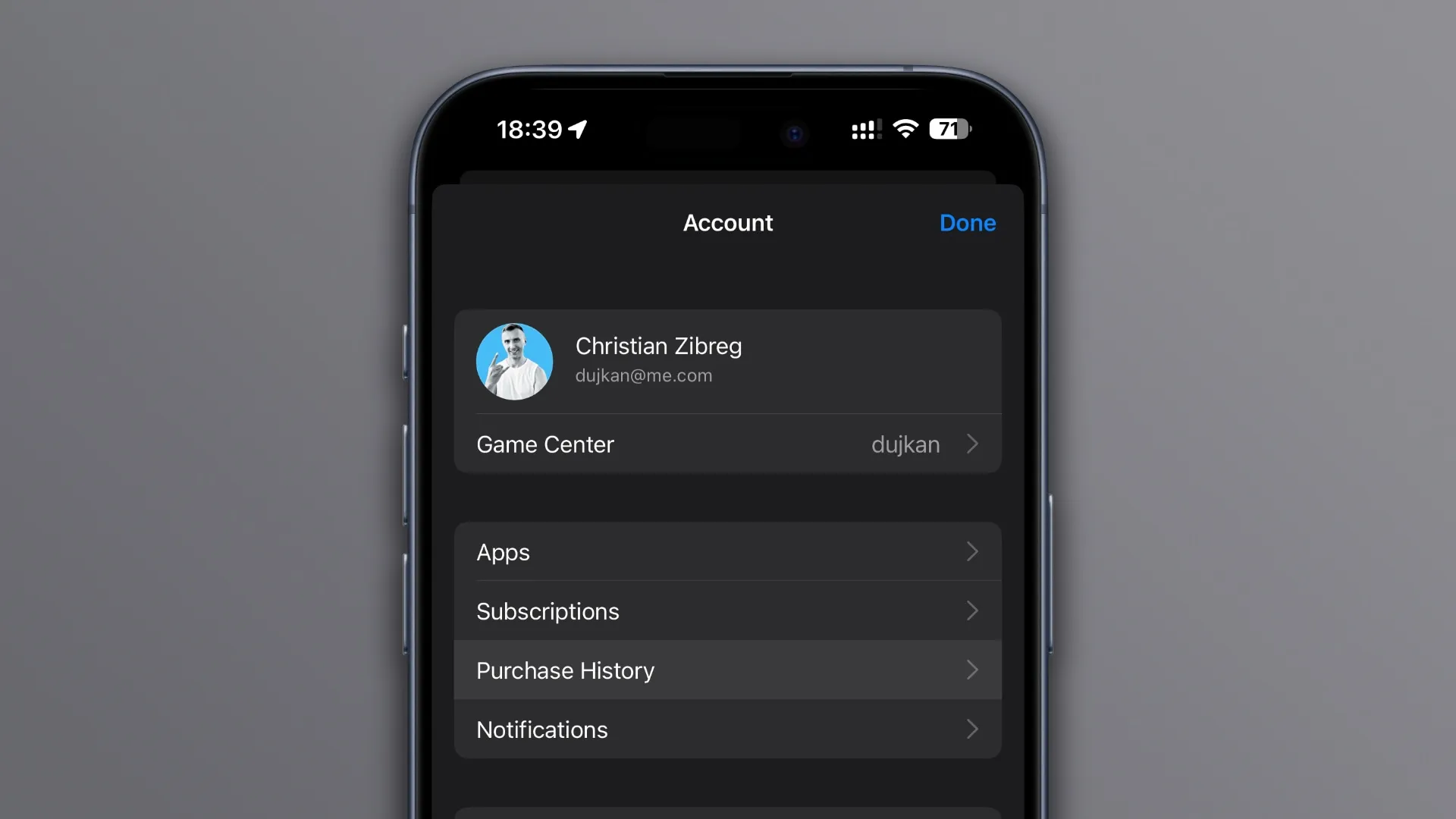The width and height of the screenshot is (1456, 819).
Task: Select the Game Center nickname dujkan
Action: pos(905,443)
